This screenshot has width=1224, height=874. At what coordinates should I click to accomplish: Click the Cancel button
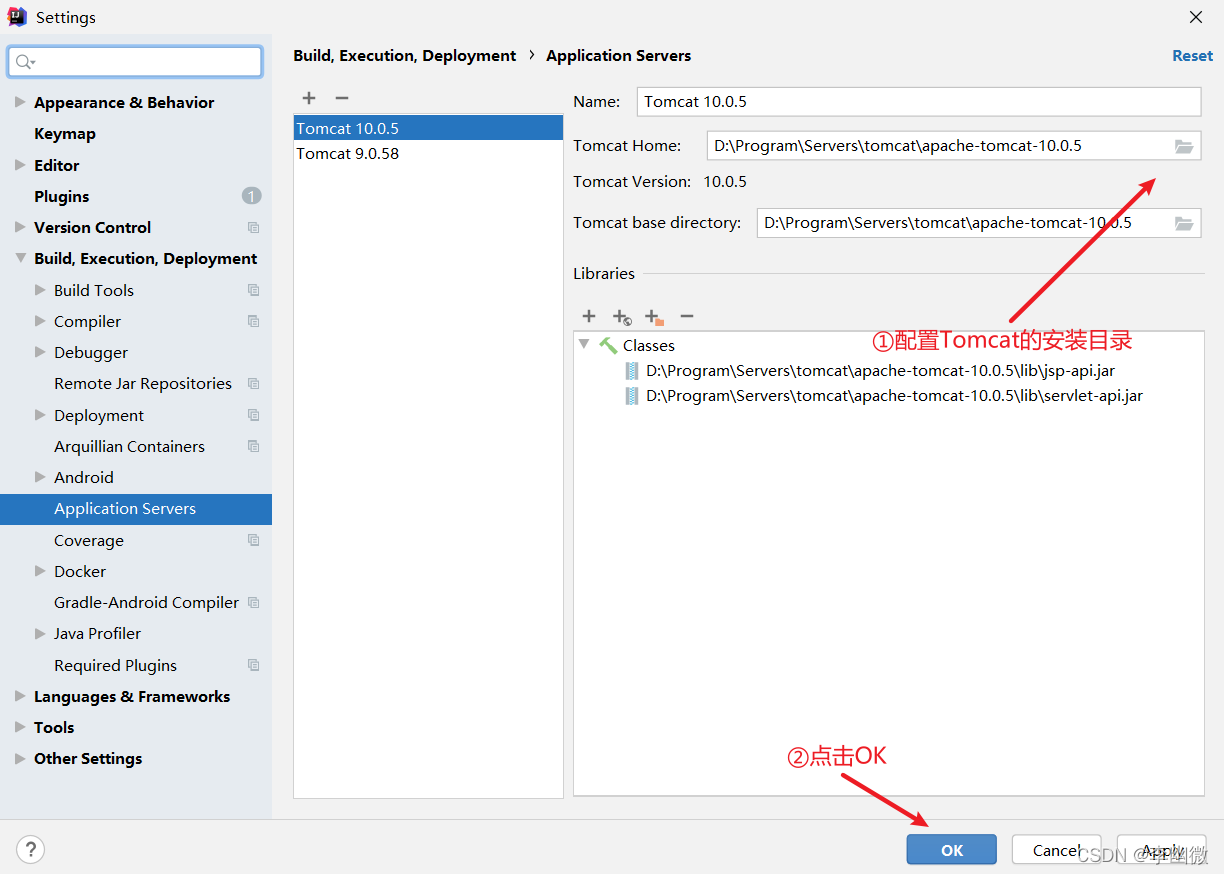1056,850
